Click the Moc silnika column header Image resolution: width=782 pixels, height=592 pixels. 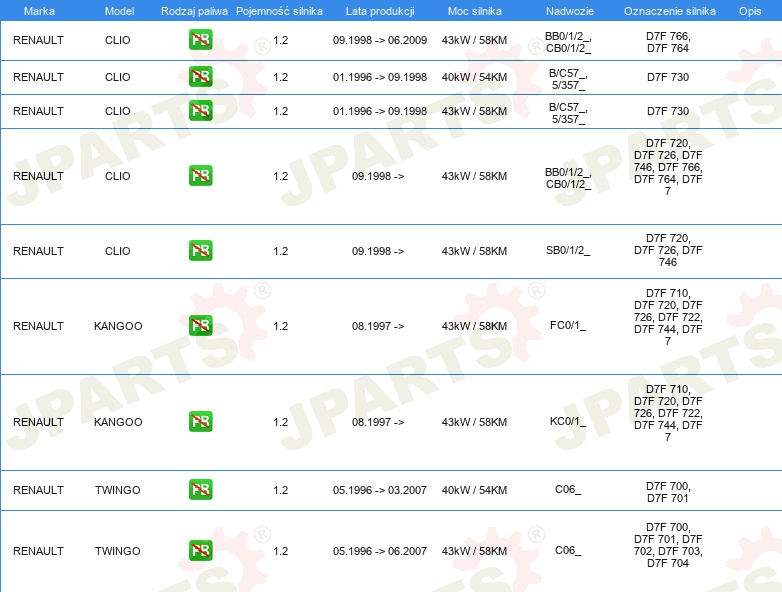474,11
